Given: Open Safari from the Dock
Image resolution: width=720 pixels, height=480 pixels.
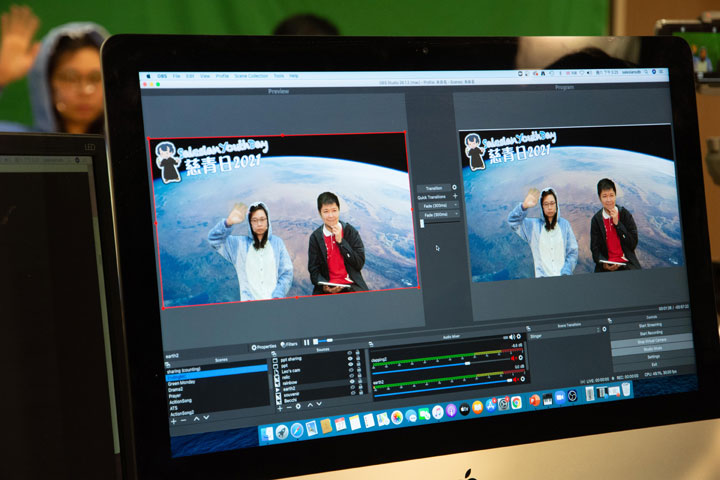Looking at the screenshot, I should [x=296, y=430].
